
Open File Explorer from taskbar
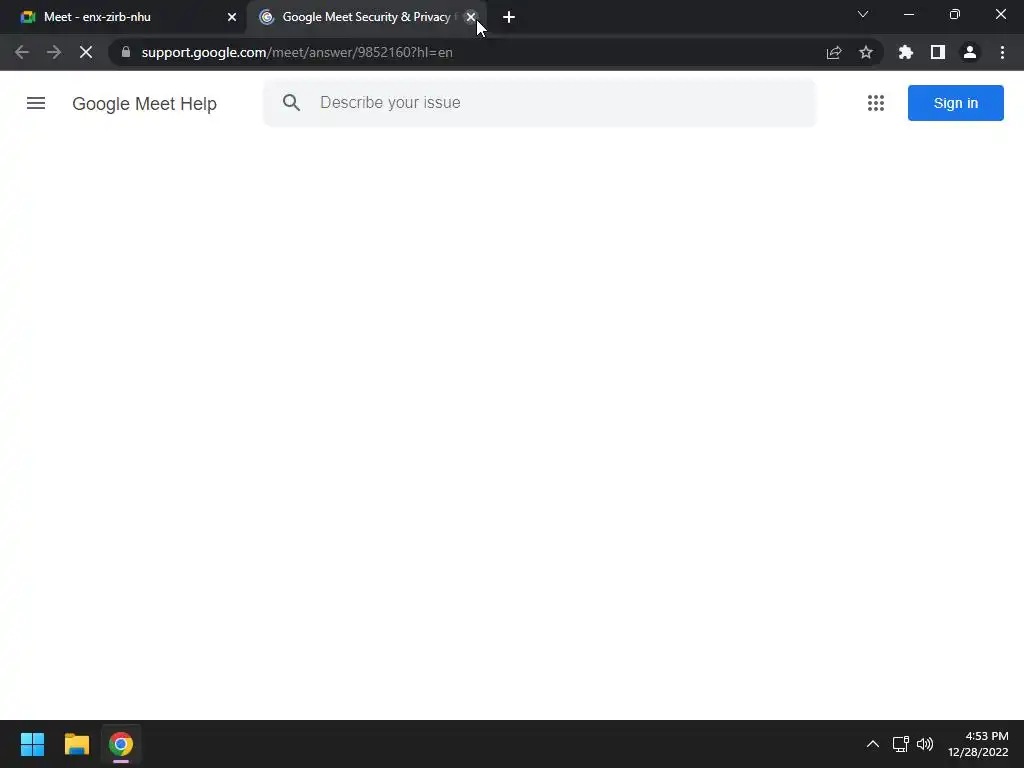76,744
